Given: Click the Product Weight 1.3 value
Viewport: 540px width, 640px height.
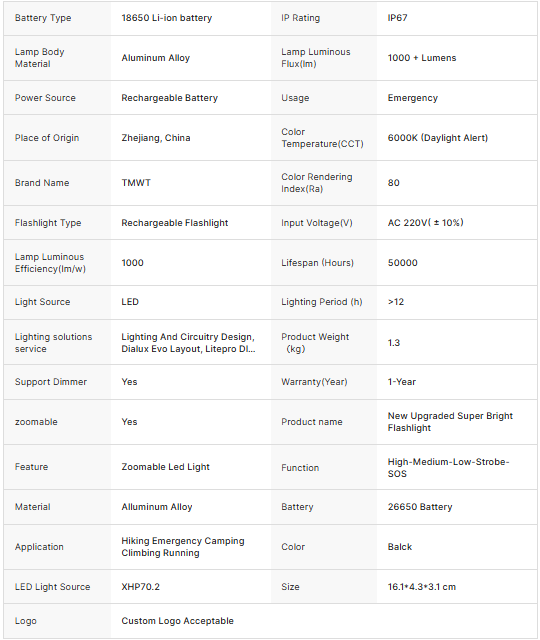Looking at the screenshot, I should tap(393, 343).
